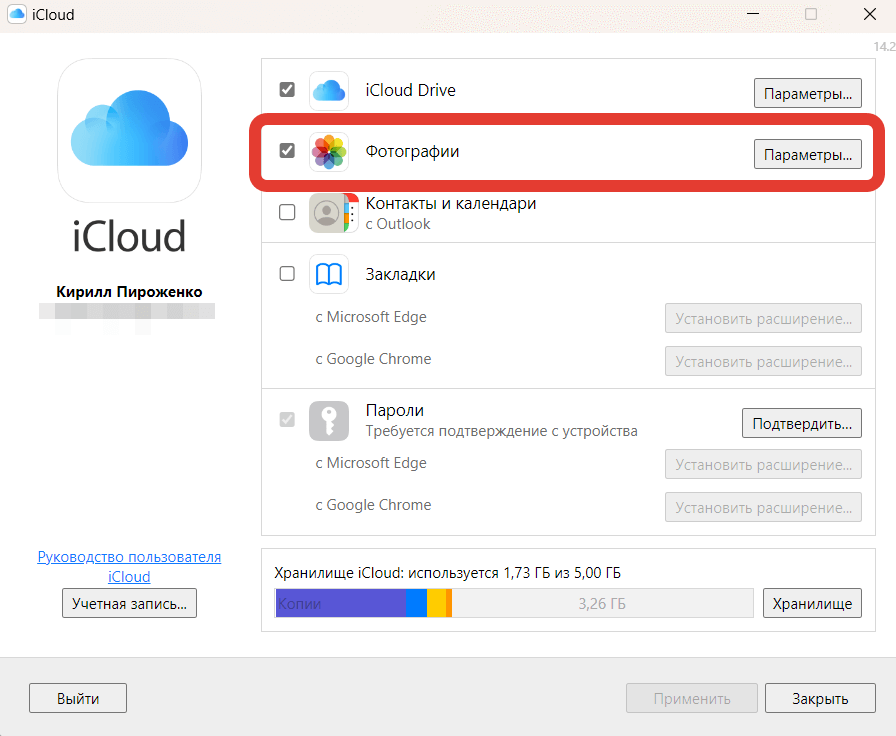Viewport: 896px width, 736px height.
Task: Click the Закрыть button
Action: click(x=820, y=698)
